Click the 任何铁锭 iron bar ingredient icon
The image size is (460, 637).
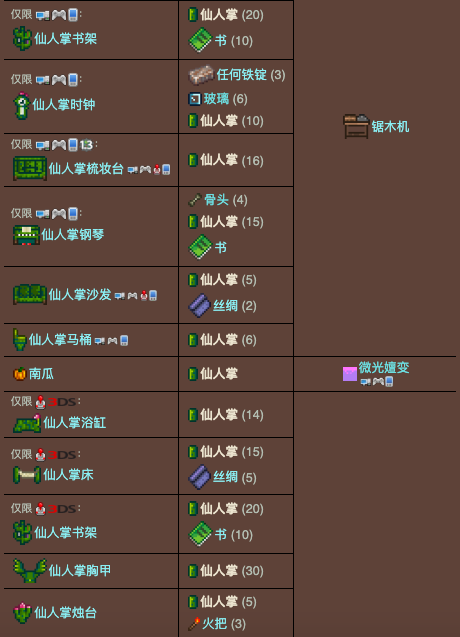click(201, 75)
